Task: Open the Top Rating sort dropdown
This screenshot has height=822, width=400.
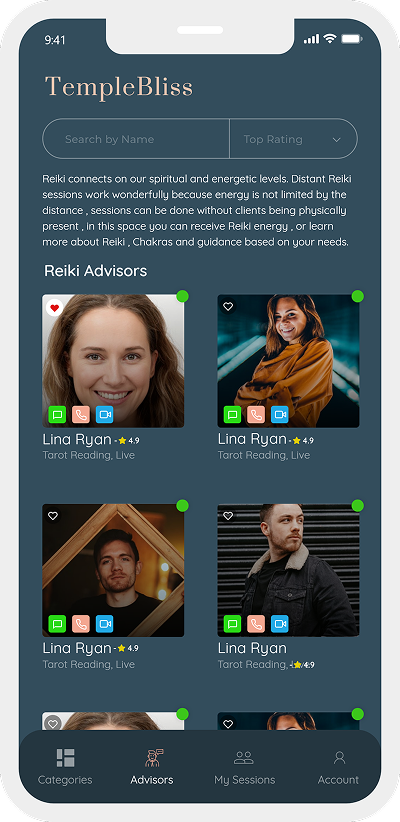Action: click(x=293, y=139)
